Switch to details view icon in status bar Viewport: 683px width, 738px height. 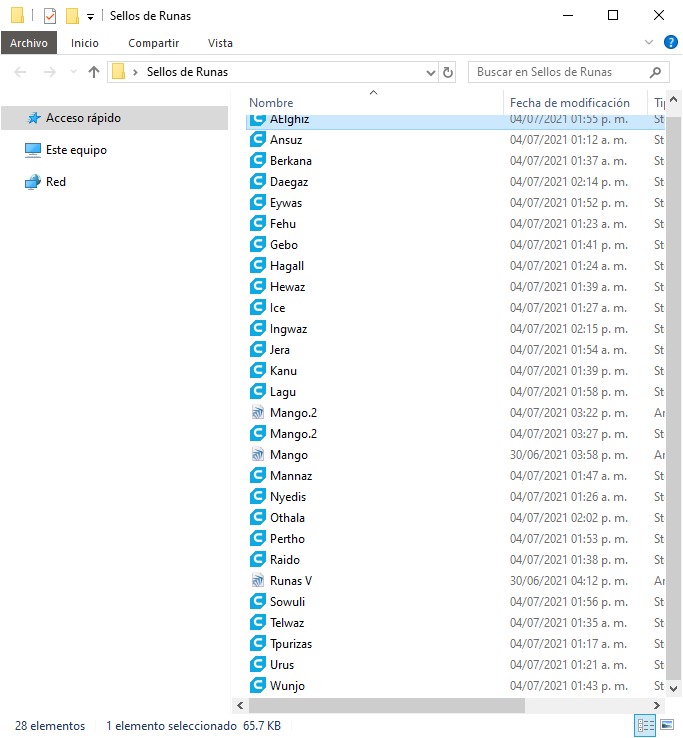point(645,726)
